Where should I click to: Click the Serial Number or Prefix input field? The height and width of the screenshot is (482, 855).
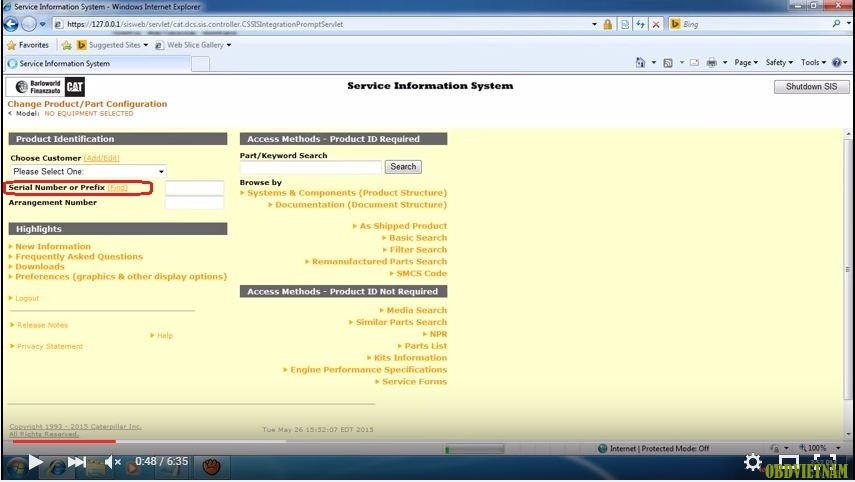point(194,188)
